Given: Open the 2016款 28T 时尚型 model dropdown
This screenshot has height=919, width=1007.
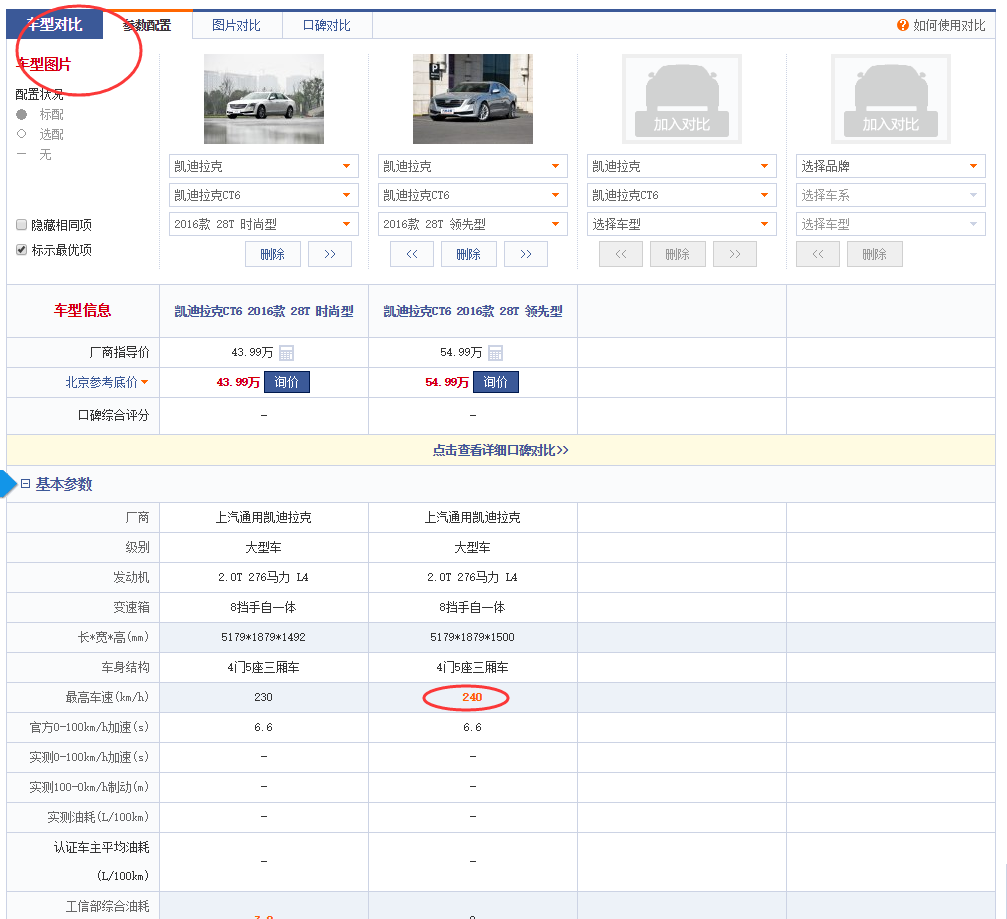Looking at the screenshot, I should [263, 224].
